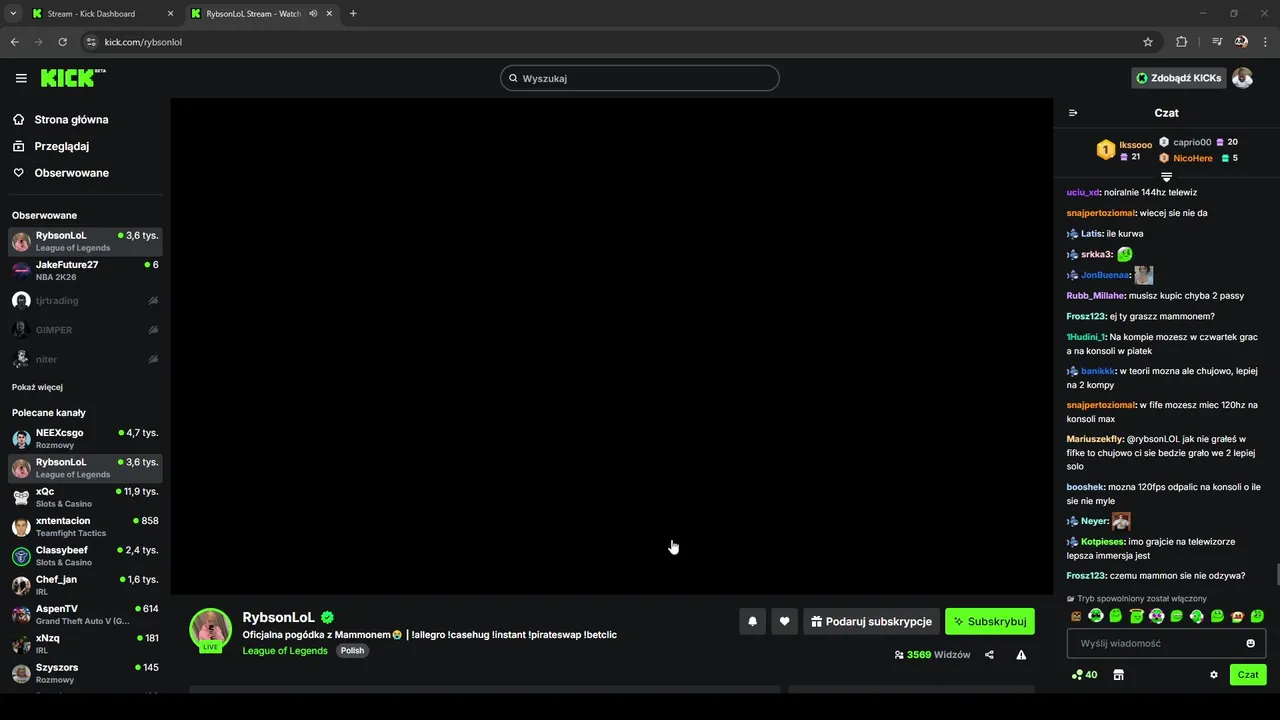Open recommended channel Classybeef
The image size is (1280, 720).
click(85, 556)
